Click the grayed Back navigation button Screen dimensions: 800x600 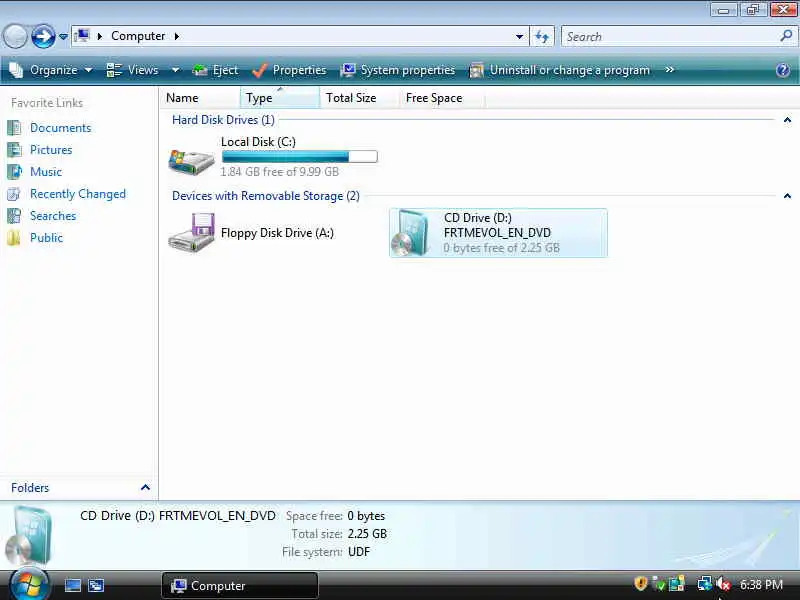[15, 36]
